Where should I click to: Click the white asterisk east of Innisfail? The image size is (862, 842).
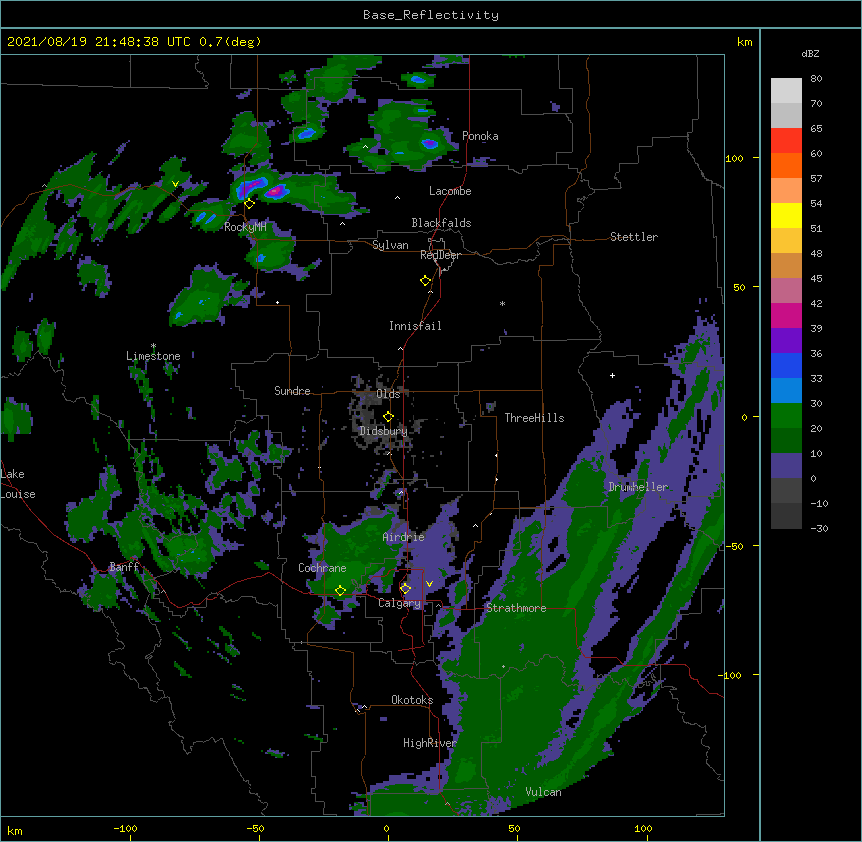pos(502,303)
